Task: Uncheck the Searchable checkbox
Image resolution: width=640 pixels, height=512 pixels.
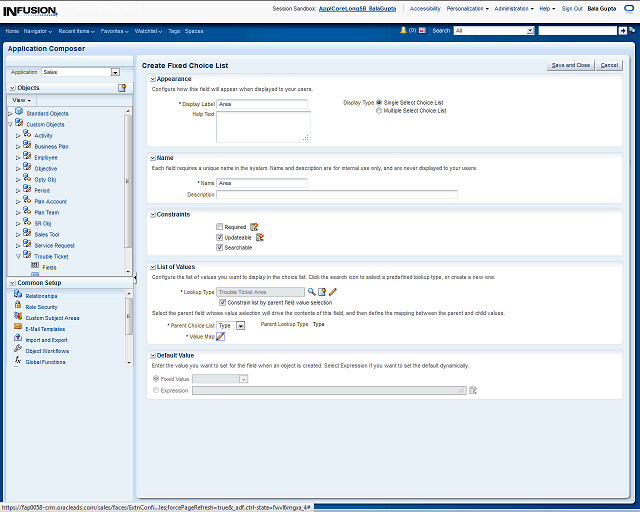Action: (220, 247)
